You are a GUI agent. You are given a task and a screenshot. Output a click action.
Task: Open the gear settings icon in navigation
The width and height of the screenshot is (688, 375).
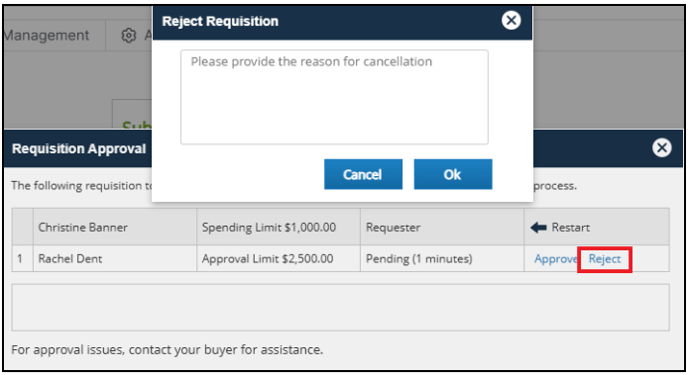(129, 35)
